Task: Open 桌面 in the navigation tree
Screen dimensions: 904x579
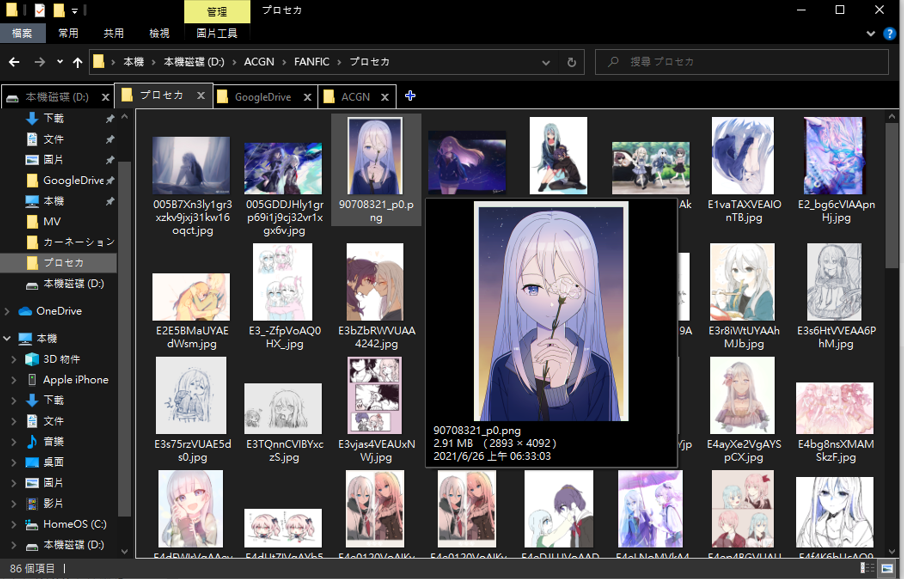Action: (x=53, y=463)
